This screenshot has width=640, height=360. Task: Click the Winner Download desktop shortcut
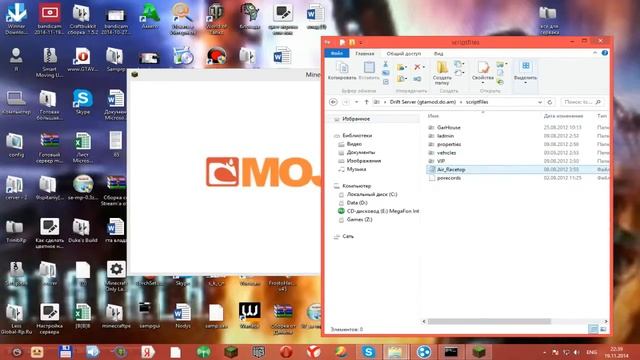[x=16, y=19]
